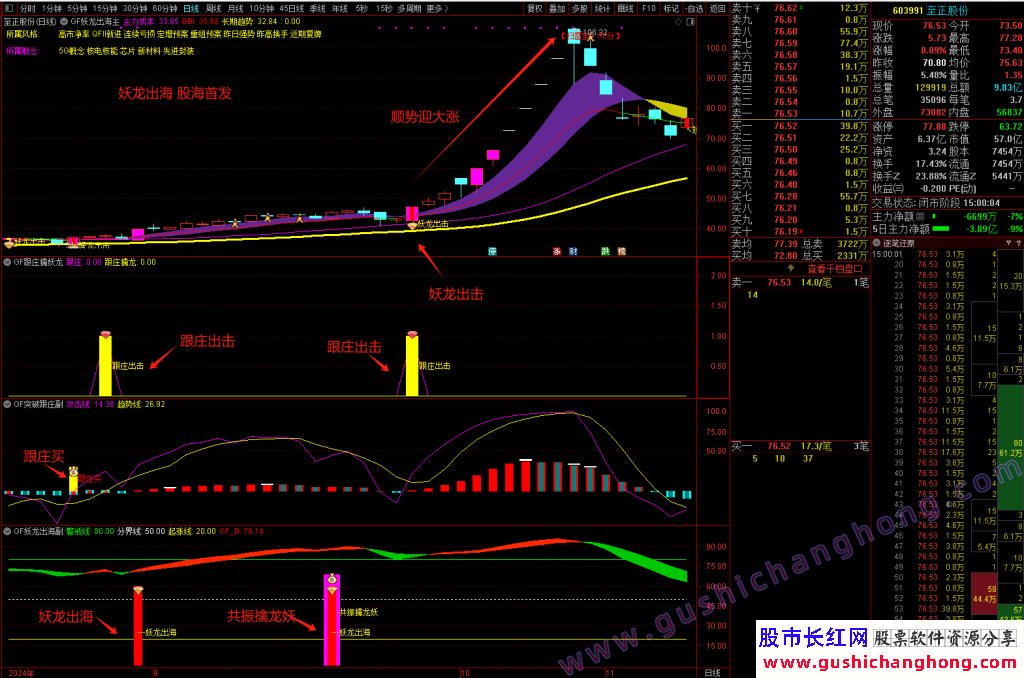The height and width of the screenshot is (678, 1024).
Task: Collapse the GF妖龙出海副 sub-panel arrow
Action: point(8,531)
